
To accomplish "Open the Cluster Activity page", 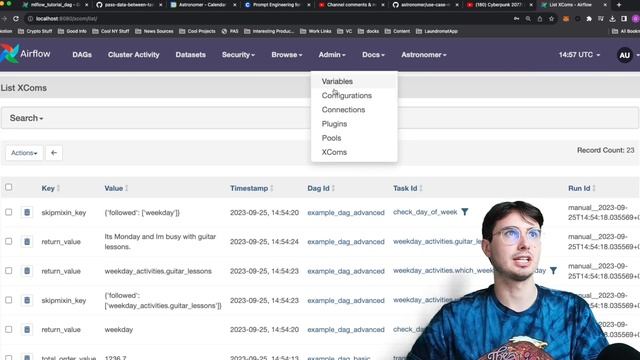I will (x=133, y=55).
